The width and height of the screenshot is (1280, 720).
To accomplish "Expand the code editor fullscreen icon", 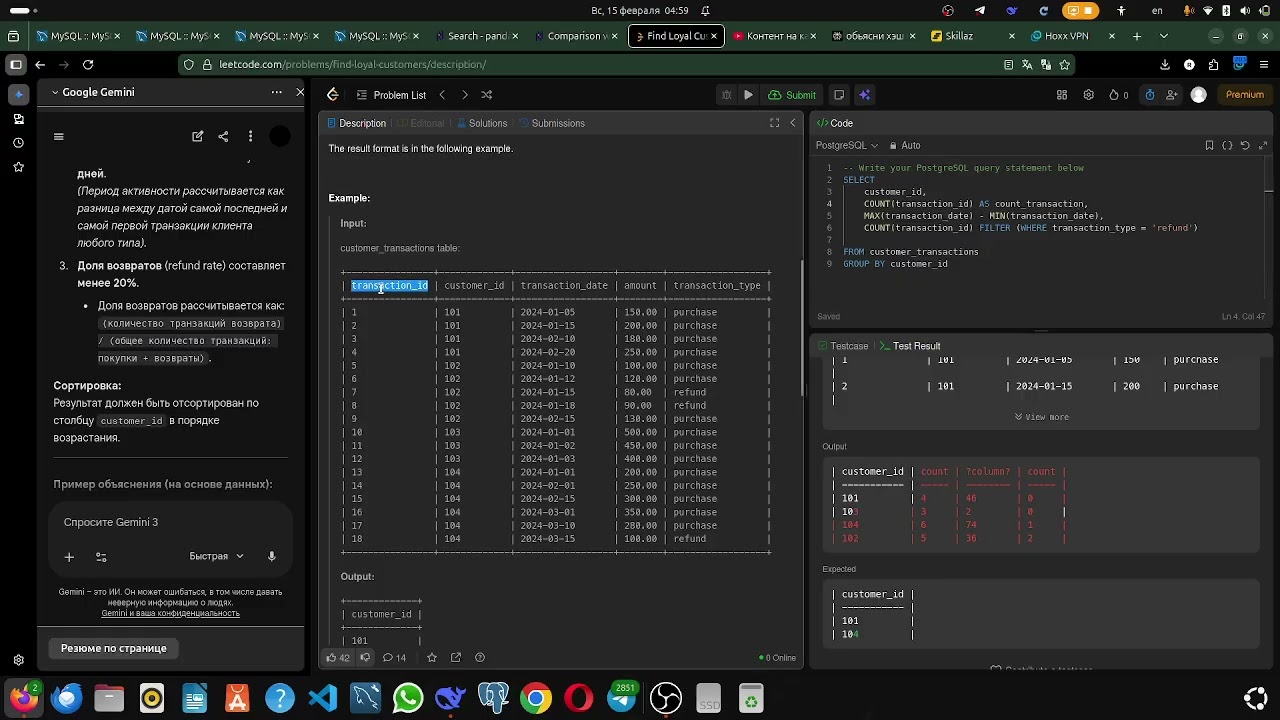I will click(x=1264, y=145).
